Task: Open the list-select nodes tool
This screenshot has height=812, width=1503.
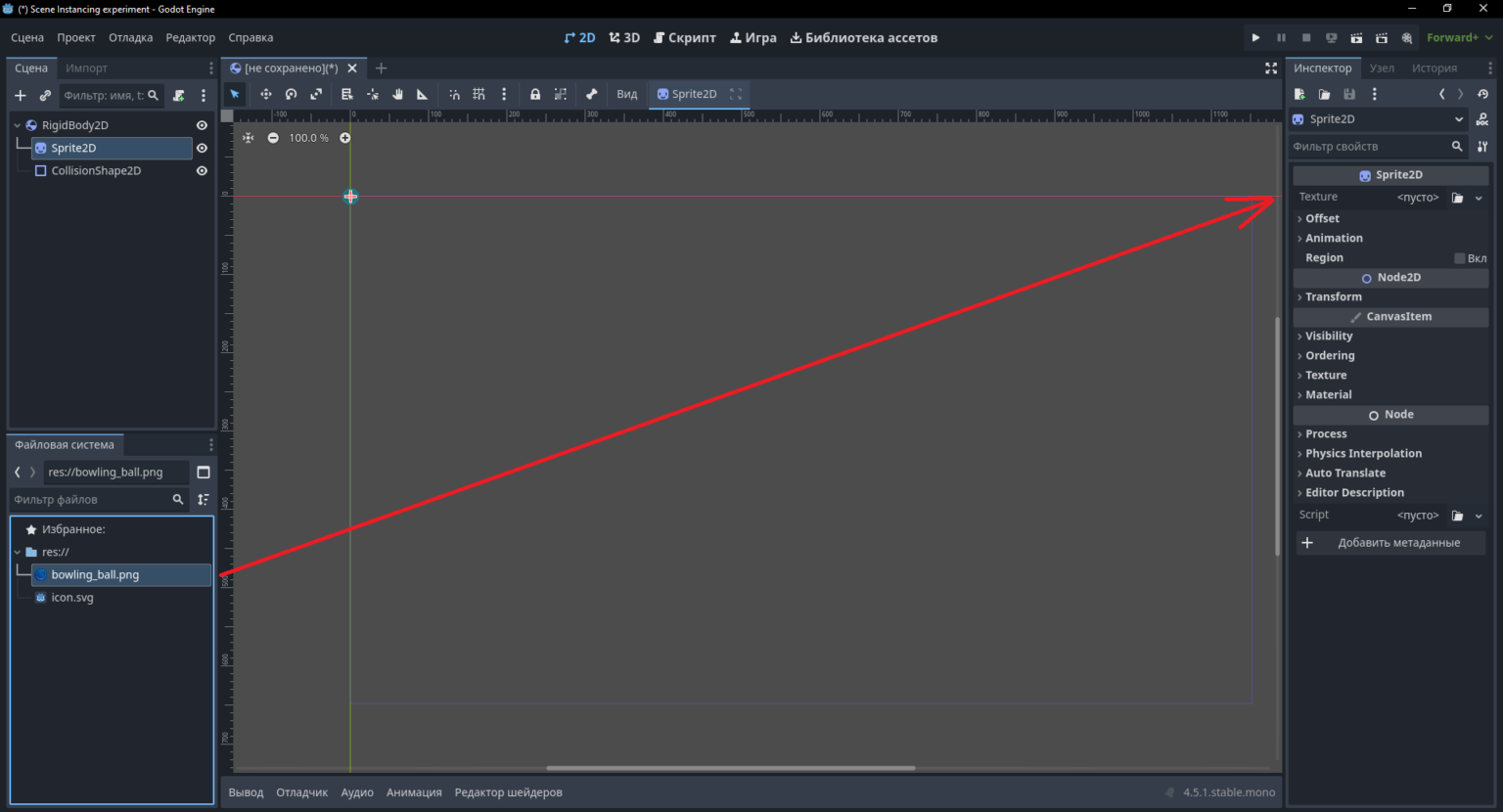Action: (x=346, y=94)
